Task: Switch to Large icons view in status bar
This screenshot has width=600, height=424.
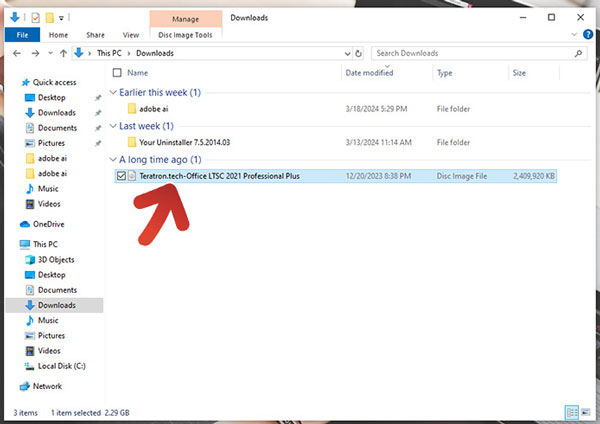Action: [x=585, y=413]
